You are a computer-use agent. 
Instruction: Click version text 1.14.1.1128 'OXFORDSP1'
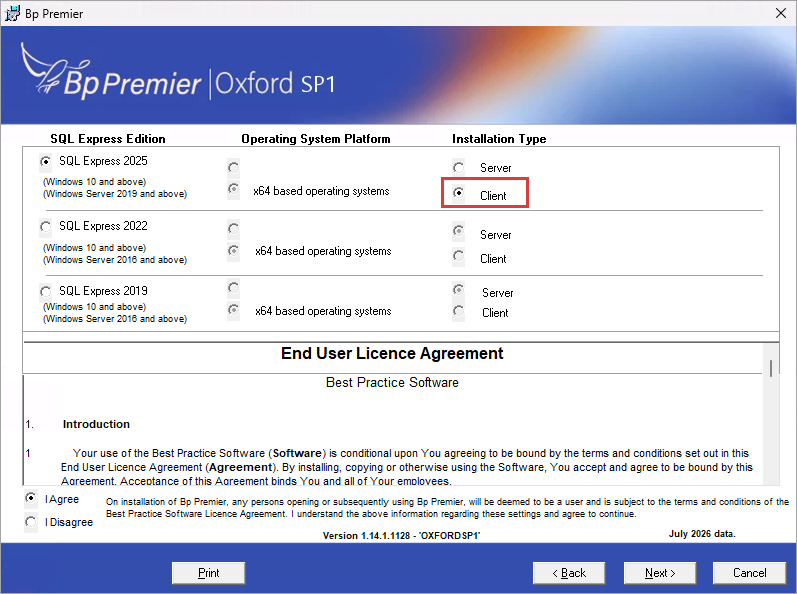(402, 536)
